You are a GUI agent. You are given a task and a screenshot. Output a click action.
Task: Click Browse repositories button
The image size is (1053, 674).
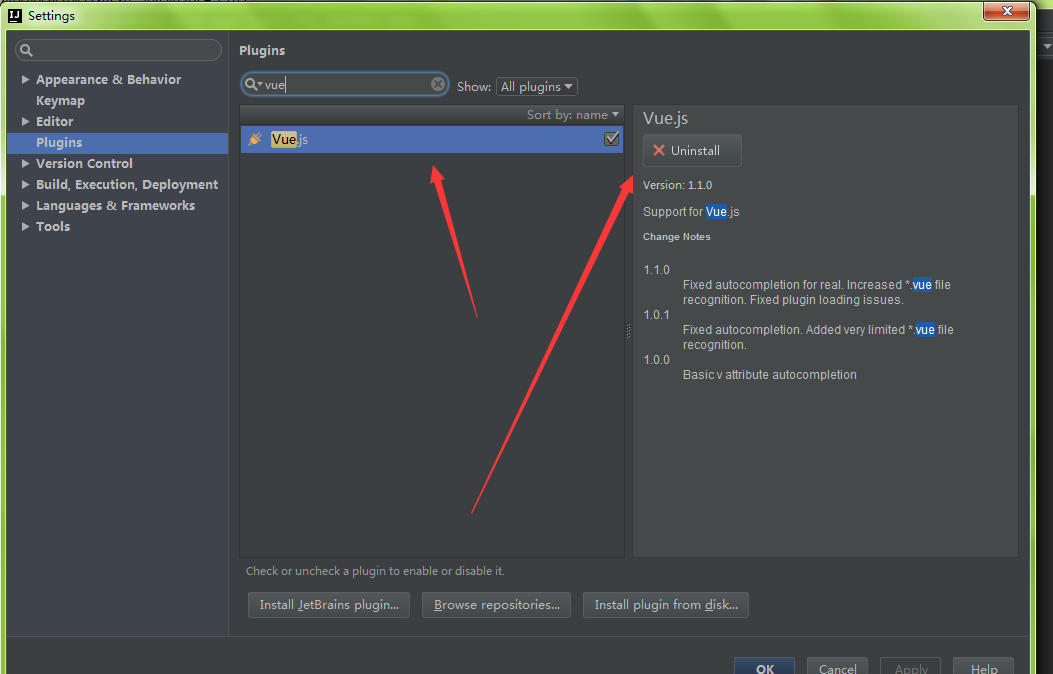click(496, 605)
